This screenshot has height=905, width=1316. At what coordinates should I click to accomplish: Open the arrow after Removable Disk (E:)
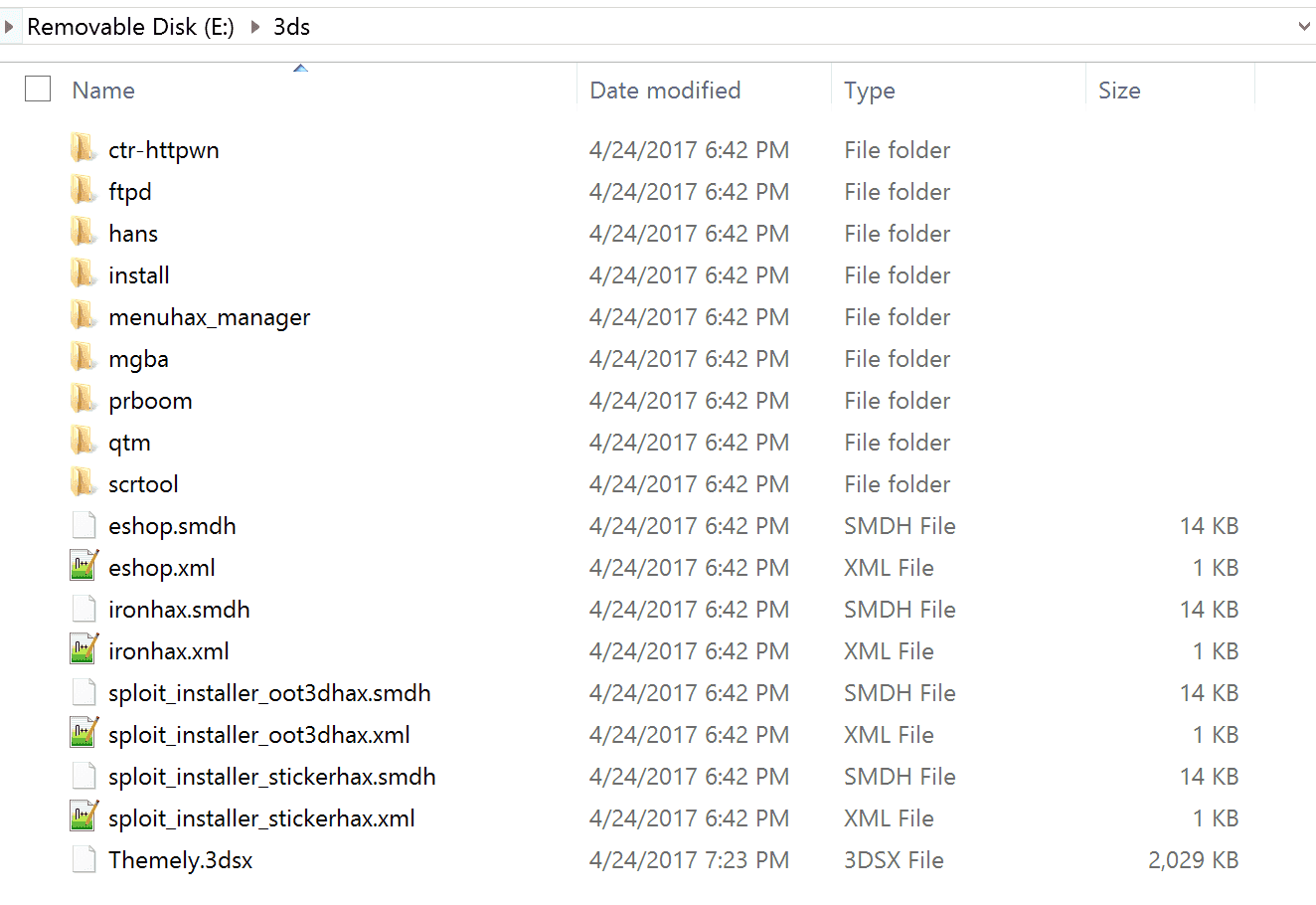(x=255, y=27)
